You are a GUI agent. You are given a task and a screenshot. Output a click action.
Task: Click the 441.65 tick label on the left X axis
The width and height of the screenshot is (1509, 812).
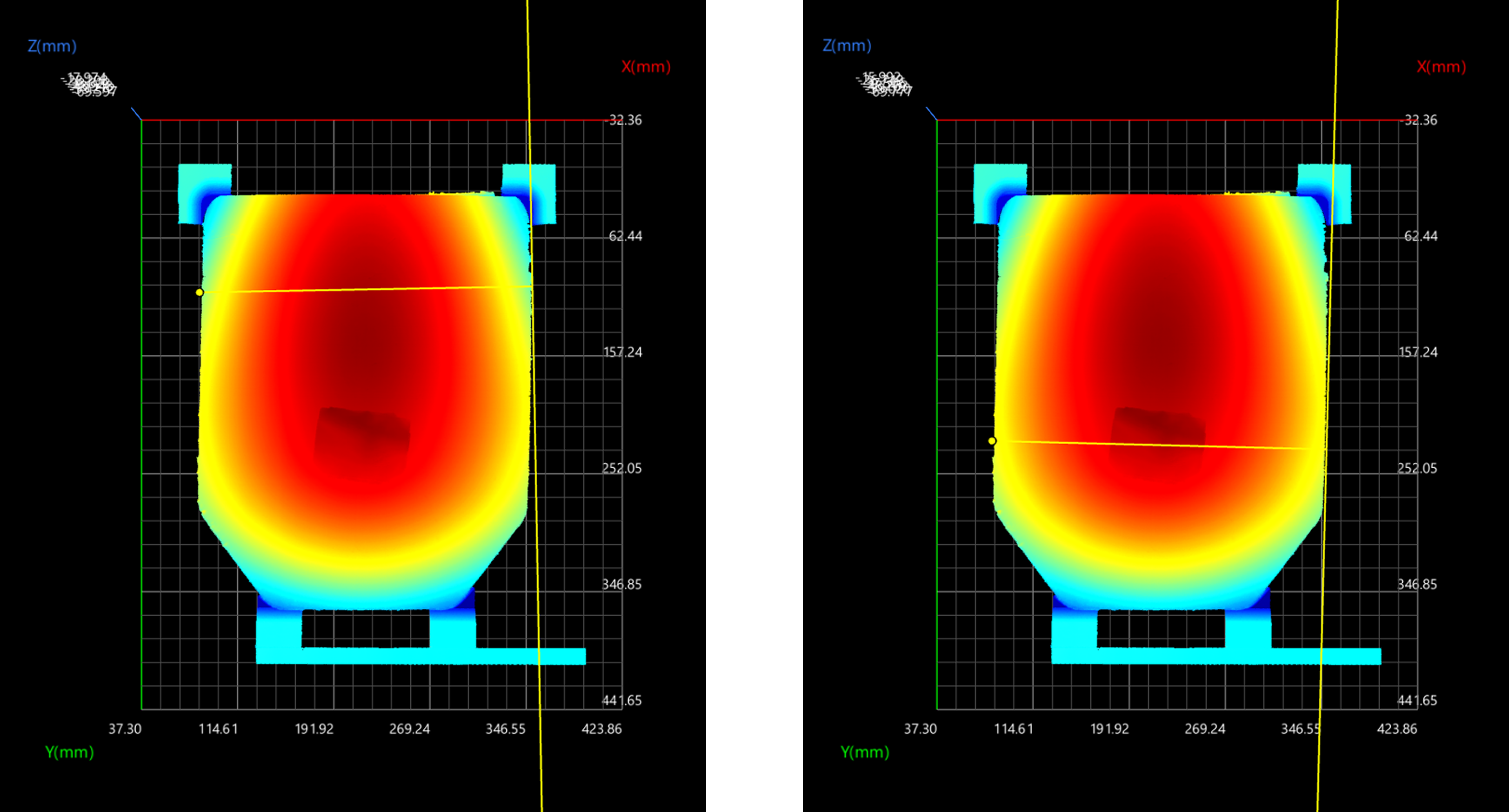623,700
